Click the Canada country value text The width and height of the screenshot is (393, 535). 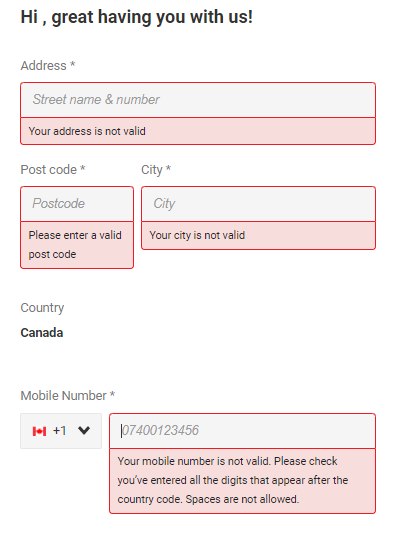[42, 333]
